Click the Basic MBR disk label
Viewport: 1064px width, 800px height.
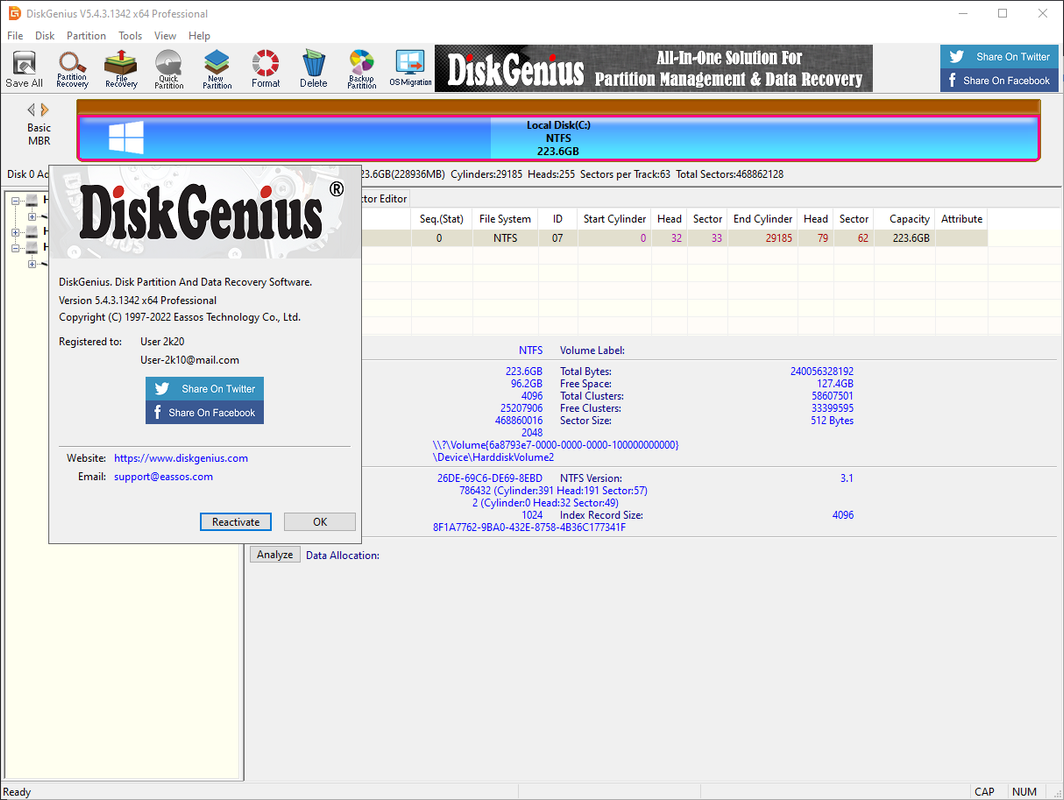[x=39, y=134]
